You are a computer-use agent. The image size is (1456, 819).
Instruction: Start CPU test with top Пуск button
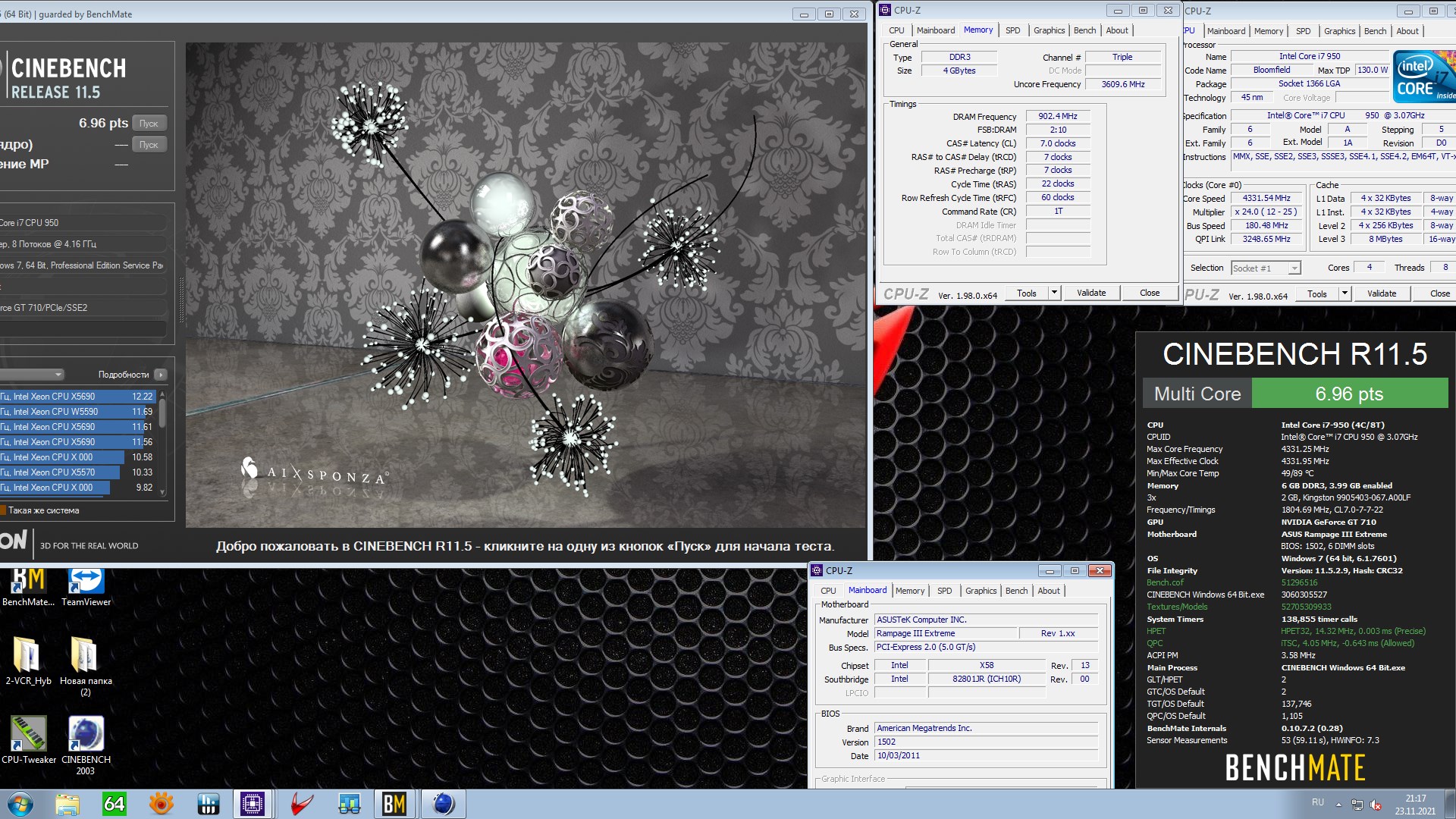click(149, 123)
